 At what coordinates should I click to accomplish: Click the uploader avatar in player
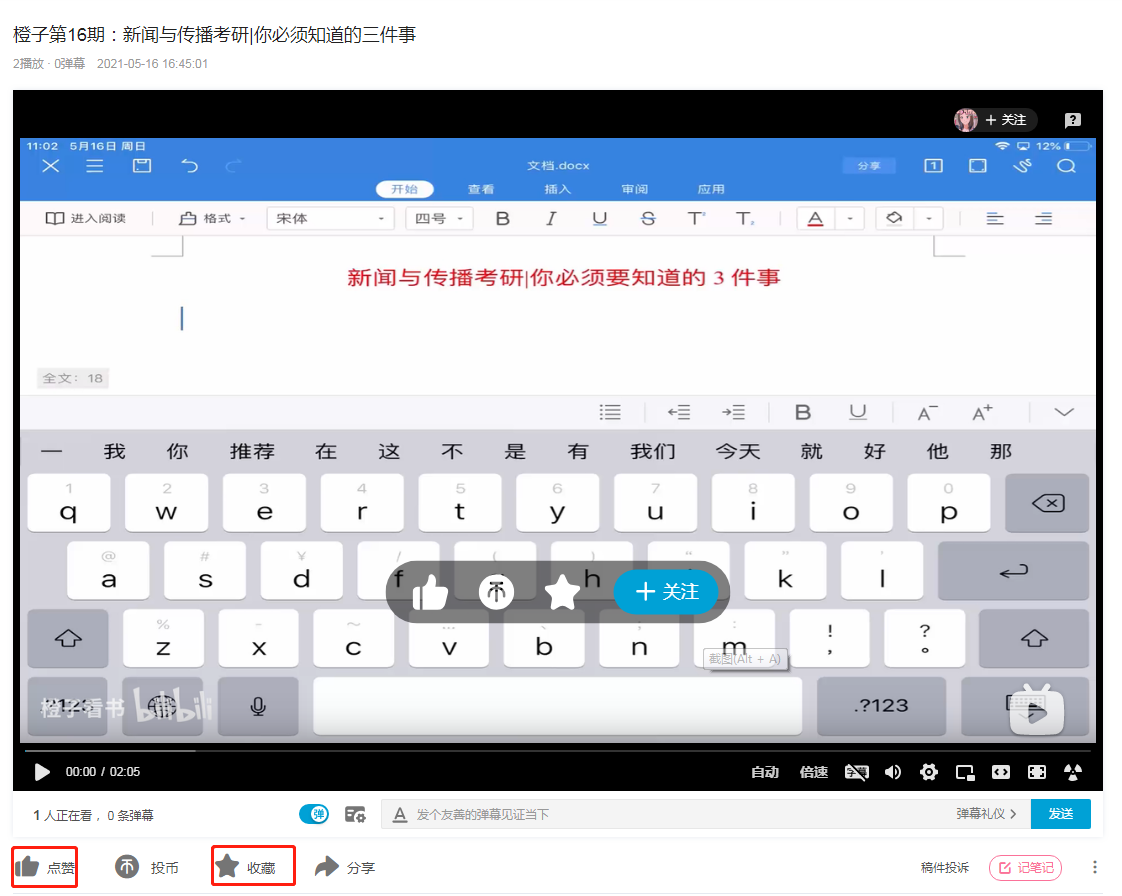pyautogui.click(x=965, y=120)
